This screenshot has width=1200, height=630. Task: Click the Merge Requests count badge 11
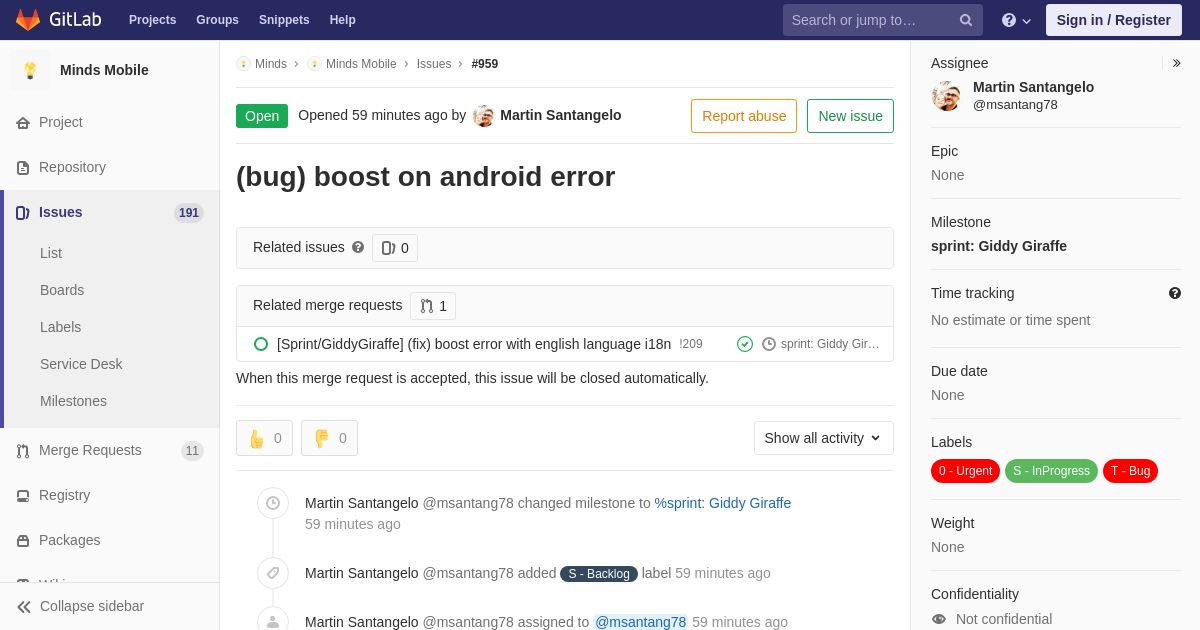coord(192,451)
